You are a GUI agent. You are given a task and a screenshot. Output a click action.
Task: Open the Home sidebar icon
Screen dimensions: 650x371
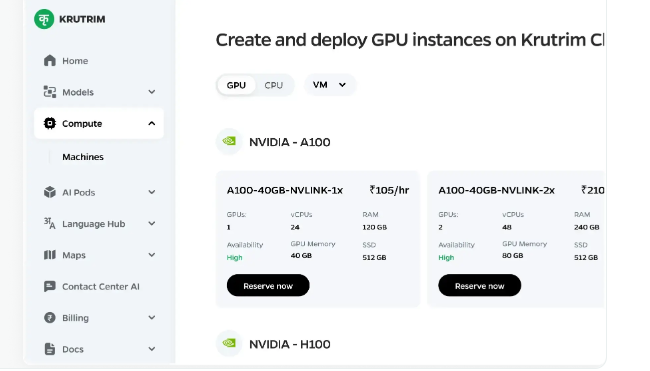point(50,61)
